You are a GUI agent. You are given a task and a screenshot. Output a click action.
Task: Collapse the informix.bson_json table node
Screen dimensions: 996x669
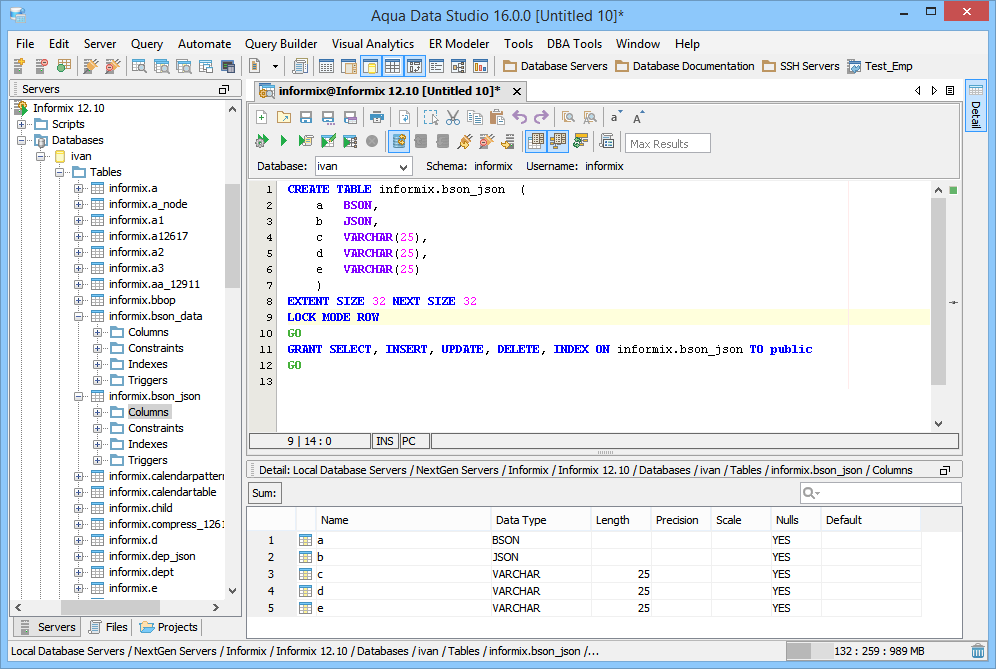[x=79, y=396]
